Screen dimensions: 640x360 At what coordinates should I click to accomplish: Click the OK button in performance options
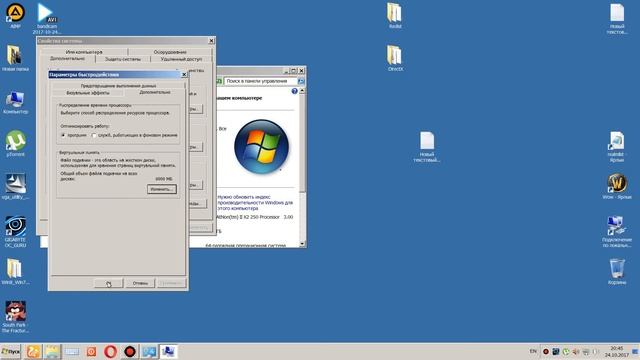109,283
